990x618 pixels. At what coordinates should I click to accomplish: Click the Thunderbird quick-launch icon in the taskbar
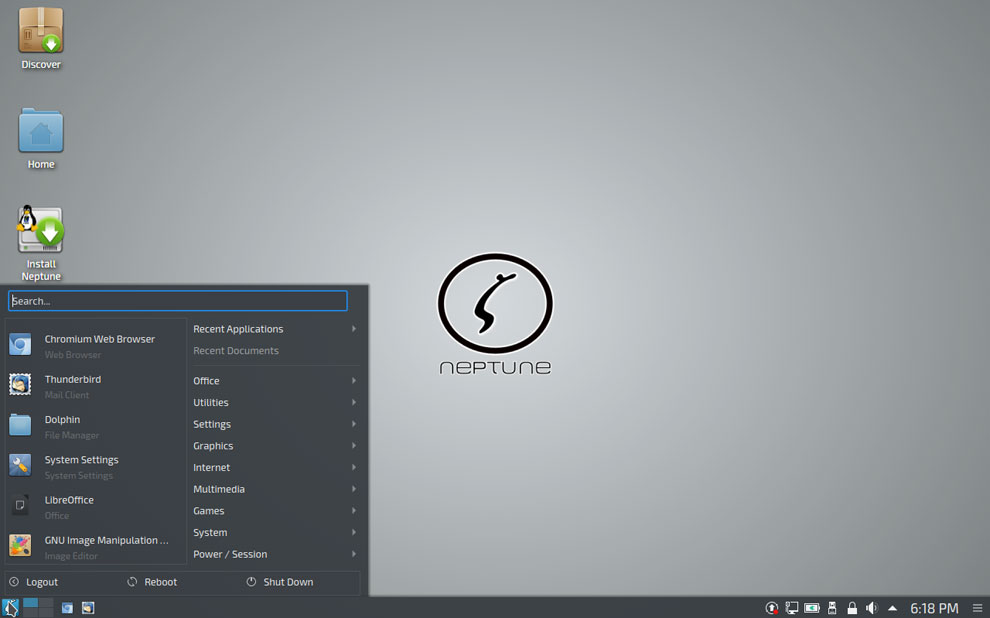point(88,608)
